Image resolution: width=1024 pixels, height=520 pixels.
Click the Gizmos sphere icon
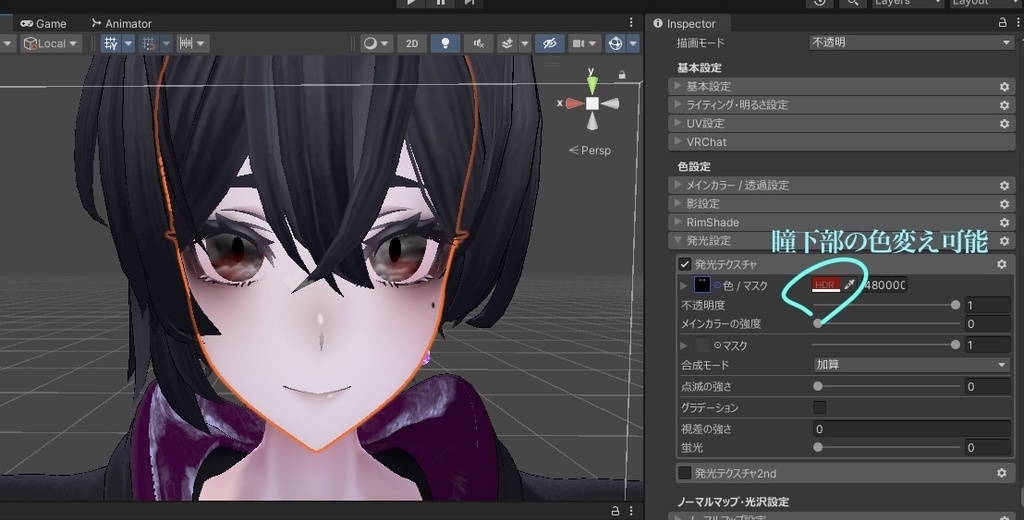pyautogui.click(x=615, y=44)
